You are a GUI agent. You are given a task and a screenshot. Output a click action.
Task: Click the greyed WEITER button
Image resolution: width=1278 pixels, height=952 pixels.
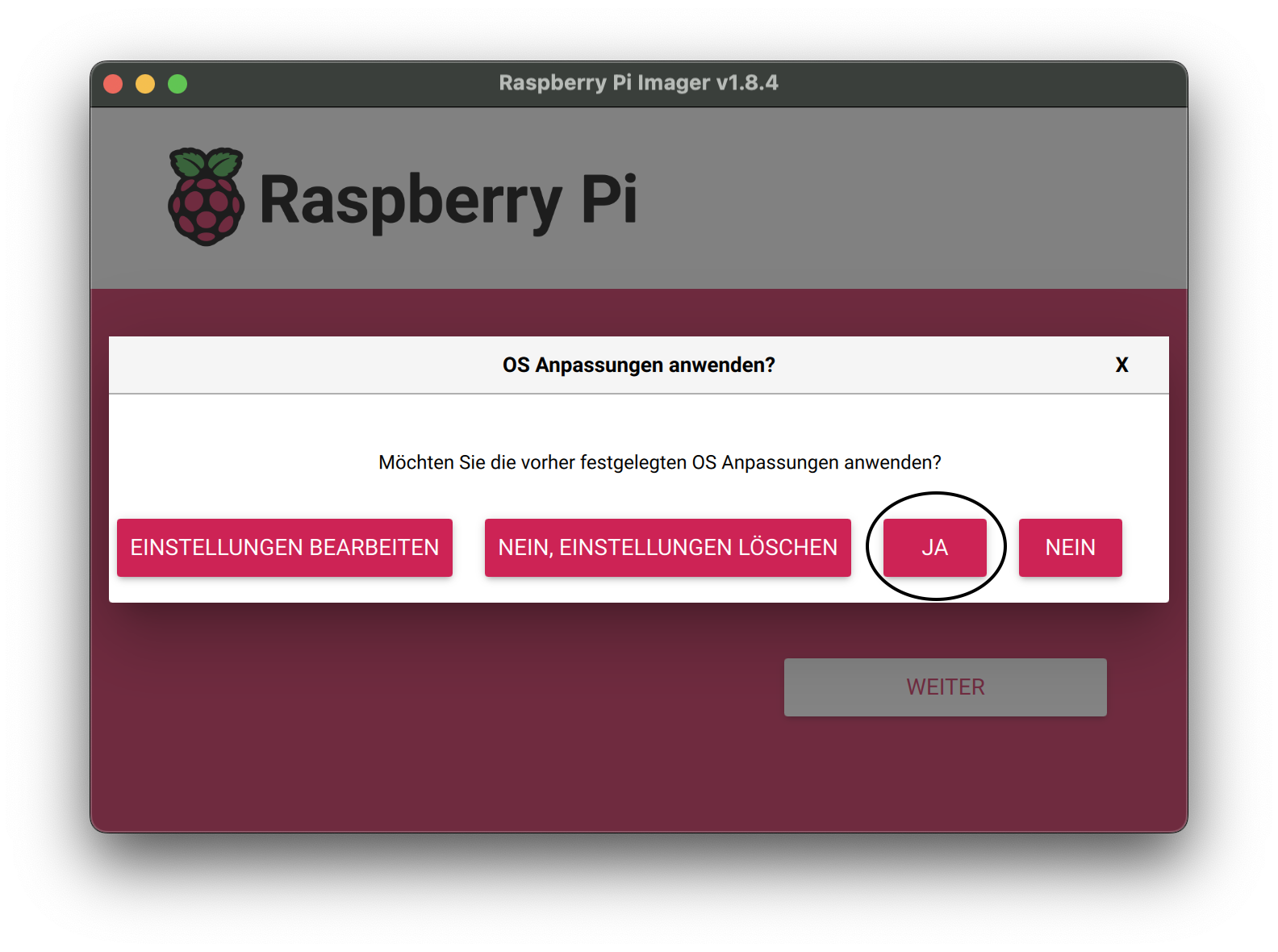tap(945, 687)
